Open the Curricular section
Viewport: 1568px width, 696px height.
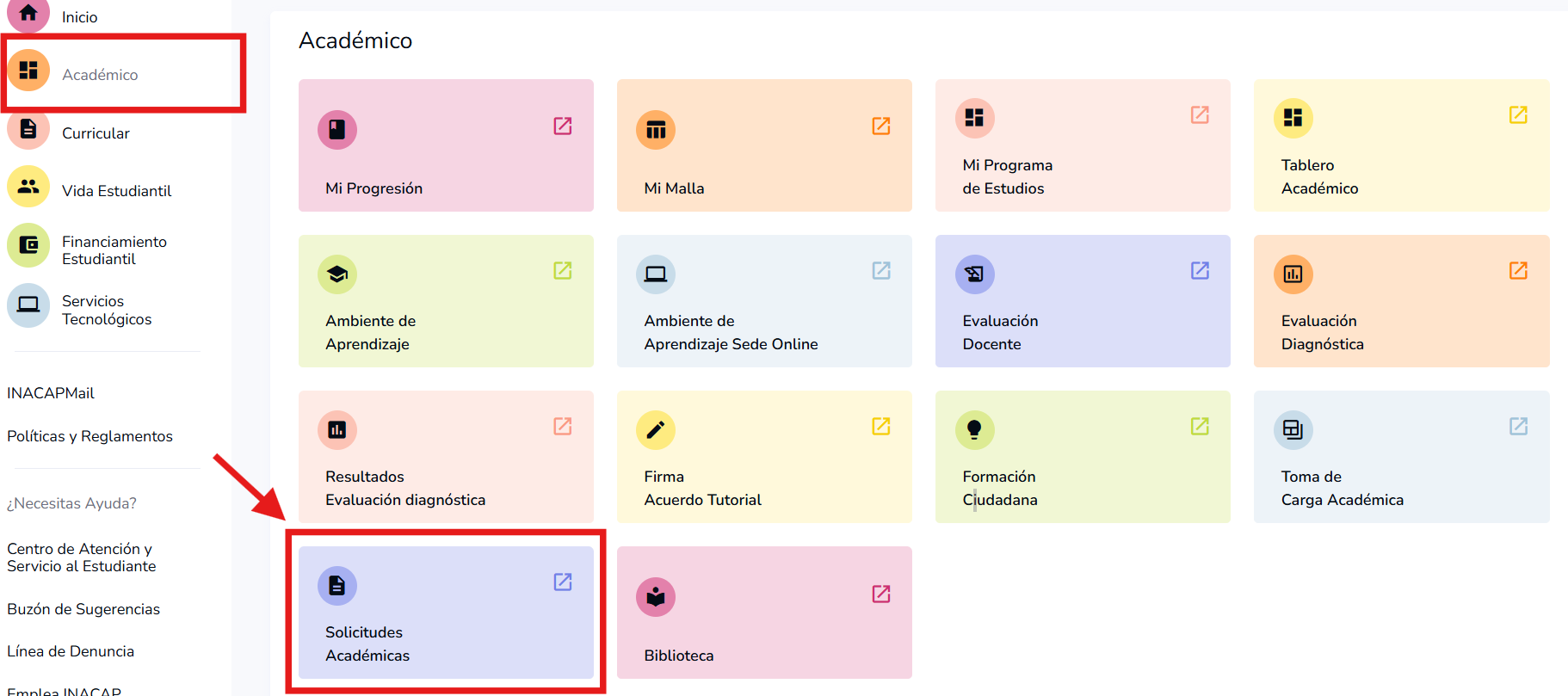click(96, 133)
